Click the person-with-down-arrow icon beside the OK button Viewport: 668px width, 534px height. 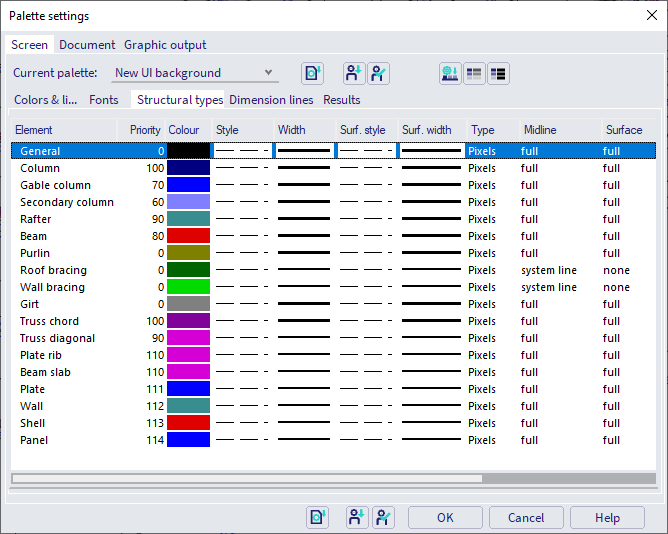coord(358,517)
